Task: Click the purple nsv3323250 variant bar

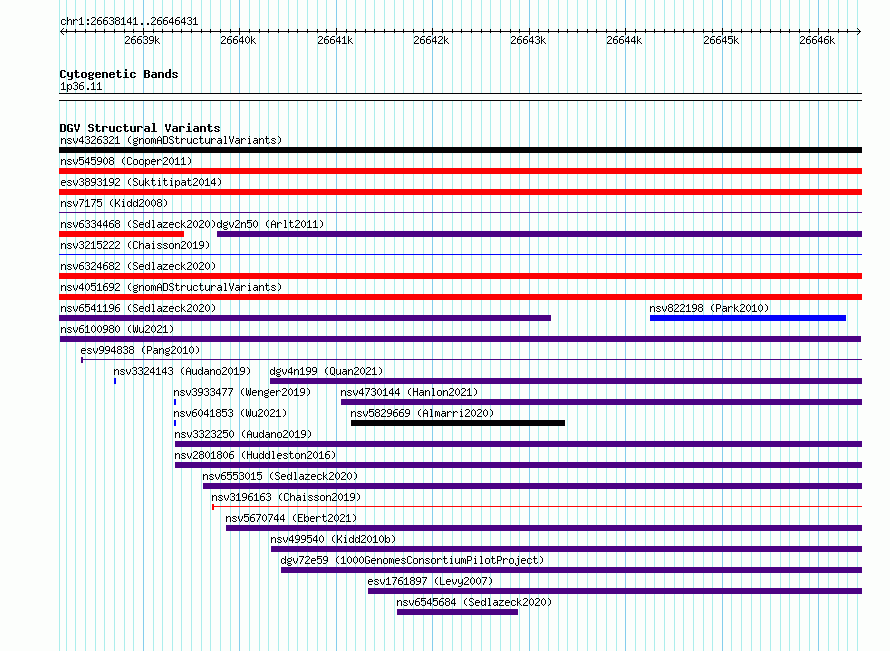Action: tap(518, 444)
